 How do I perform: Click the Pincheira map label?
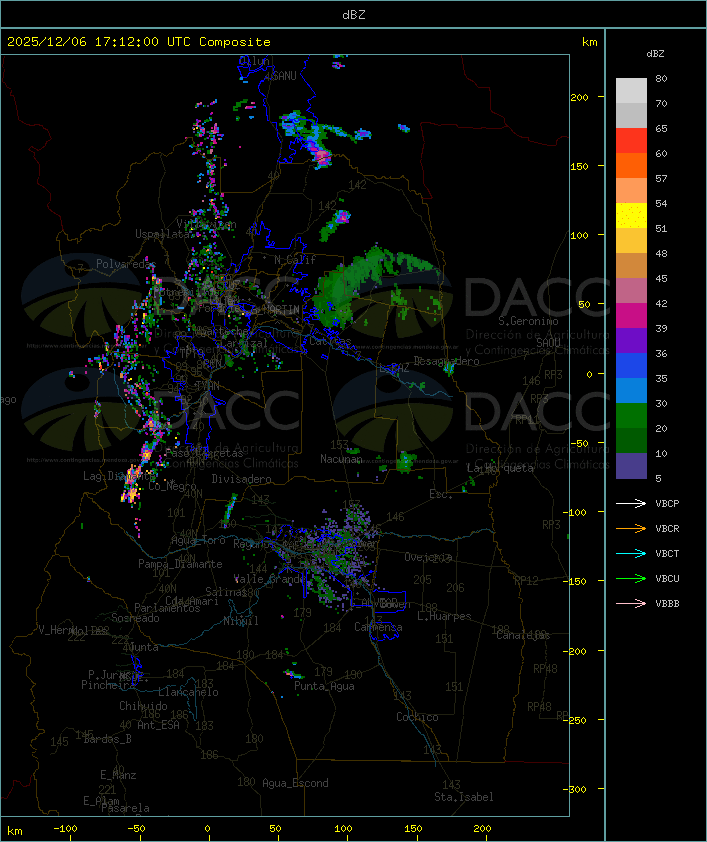coord(108,685)
